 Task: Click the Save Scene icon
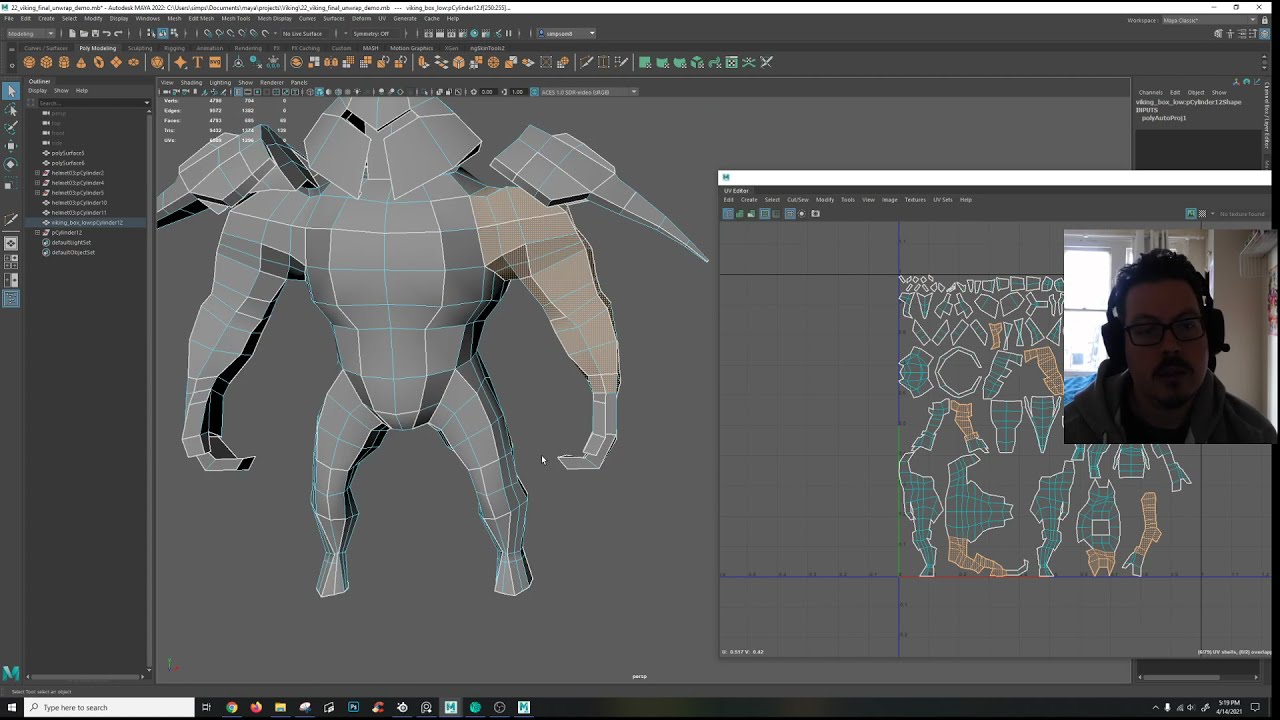[x=95, y=33]
